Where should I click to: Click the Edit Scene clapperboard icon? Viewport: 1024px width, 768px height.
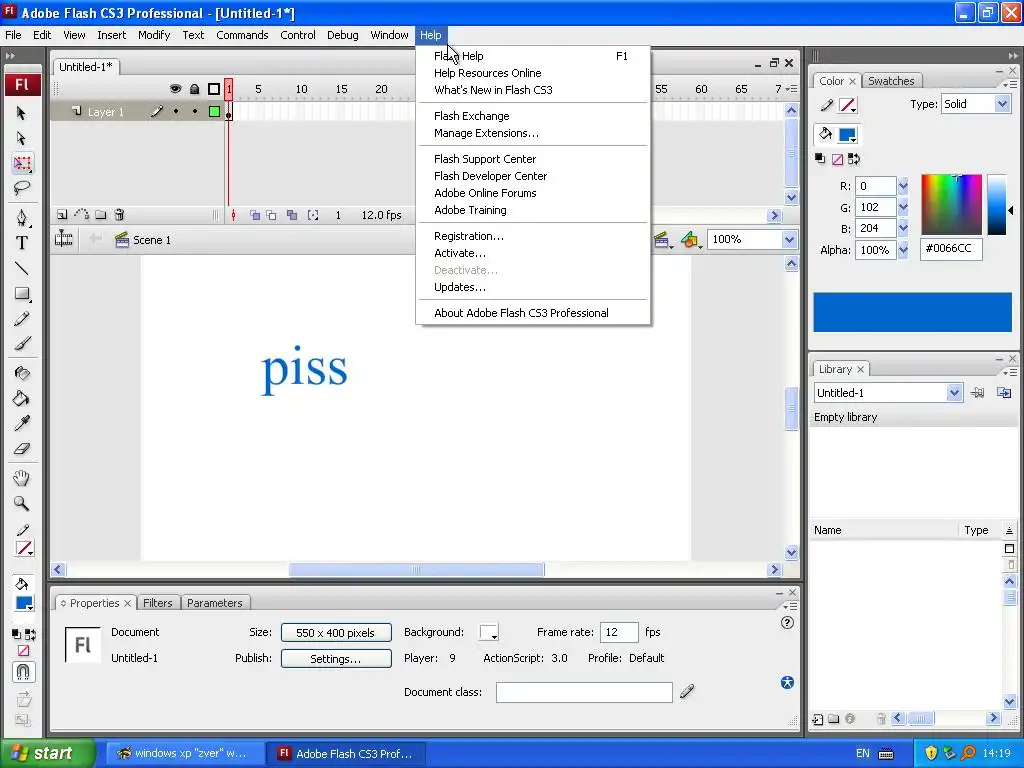[x=663, y=240]
